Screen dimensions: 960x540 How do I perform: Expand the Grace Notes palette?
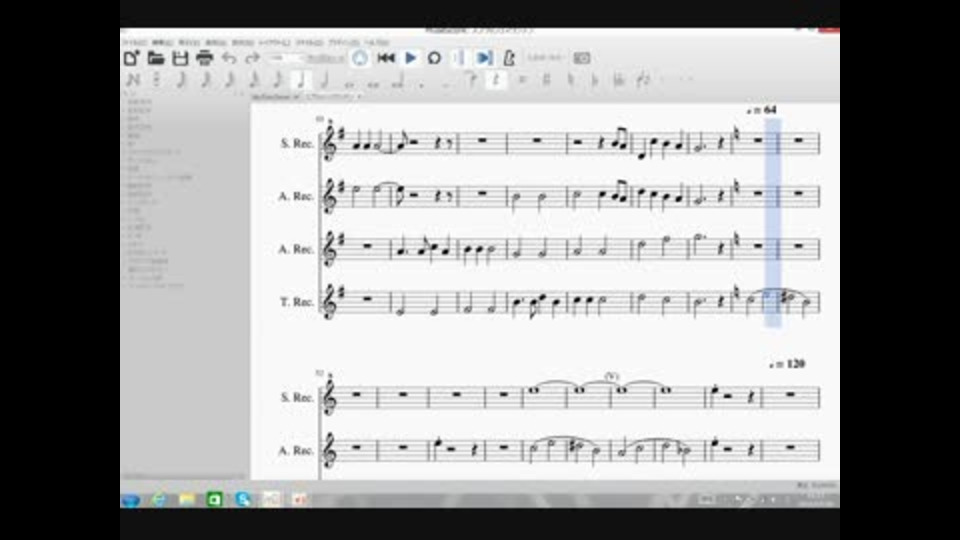[x=140, y=102]
